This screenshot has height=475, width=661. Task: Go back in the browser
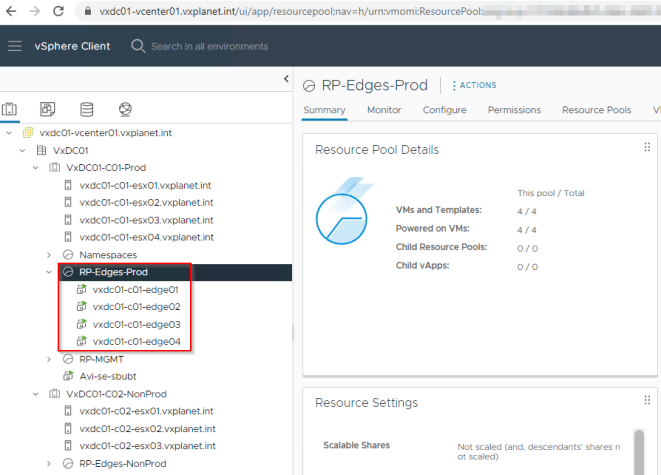coord(11,11)
